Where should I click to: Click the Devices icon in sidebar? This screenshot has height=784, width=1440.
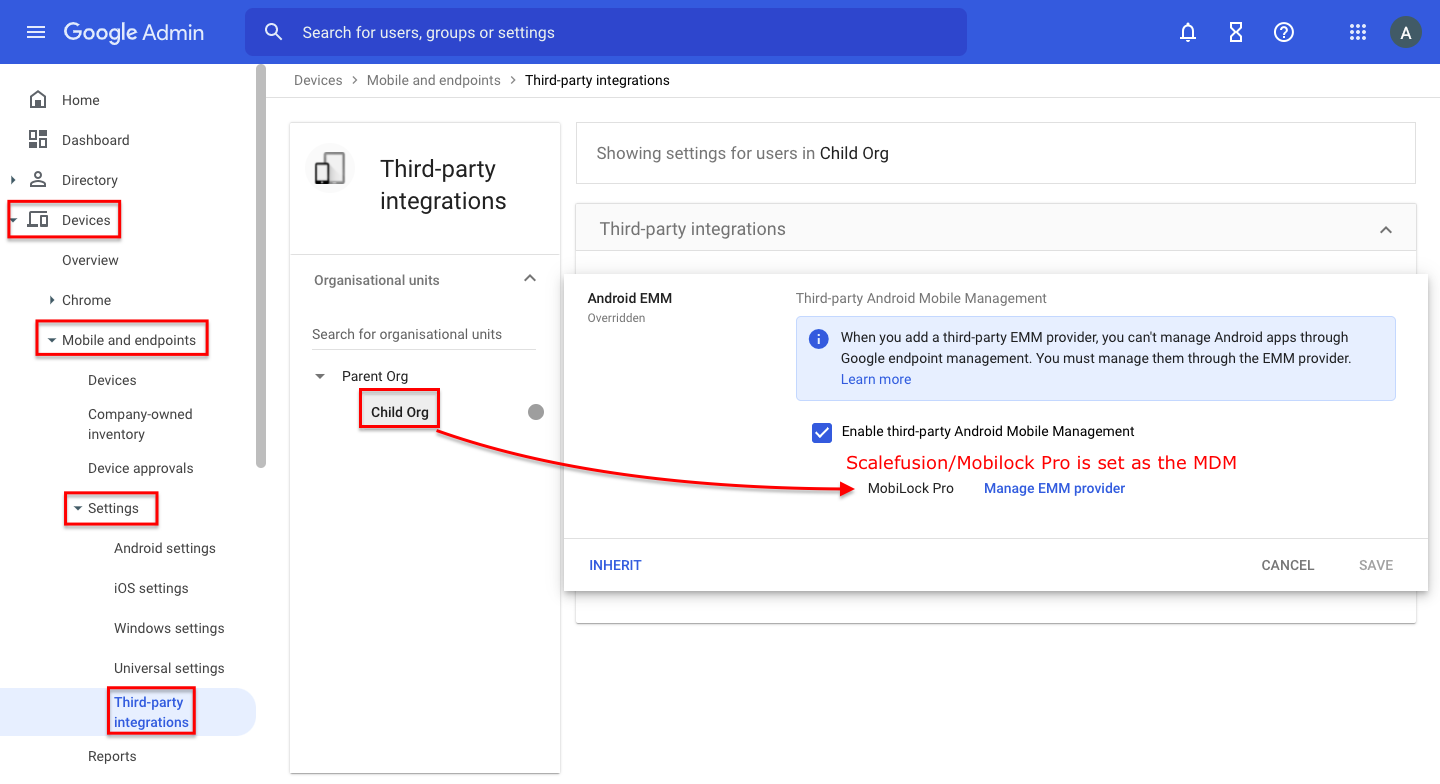coord(38,219)
